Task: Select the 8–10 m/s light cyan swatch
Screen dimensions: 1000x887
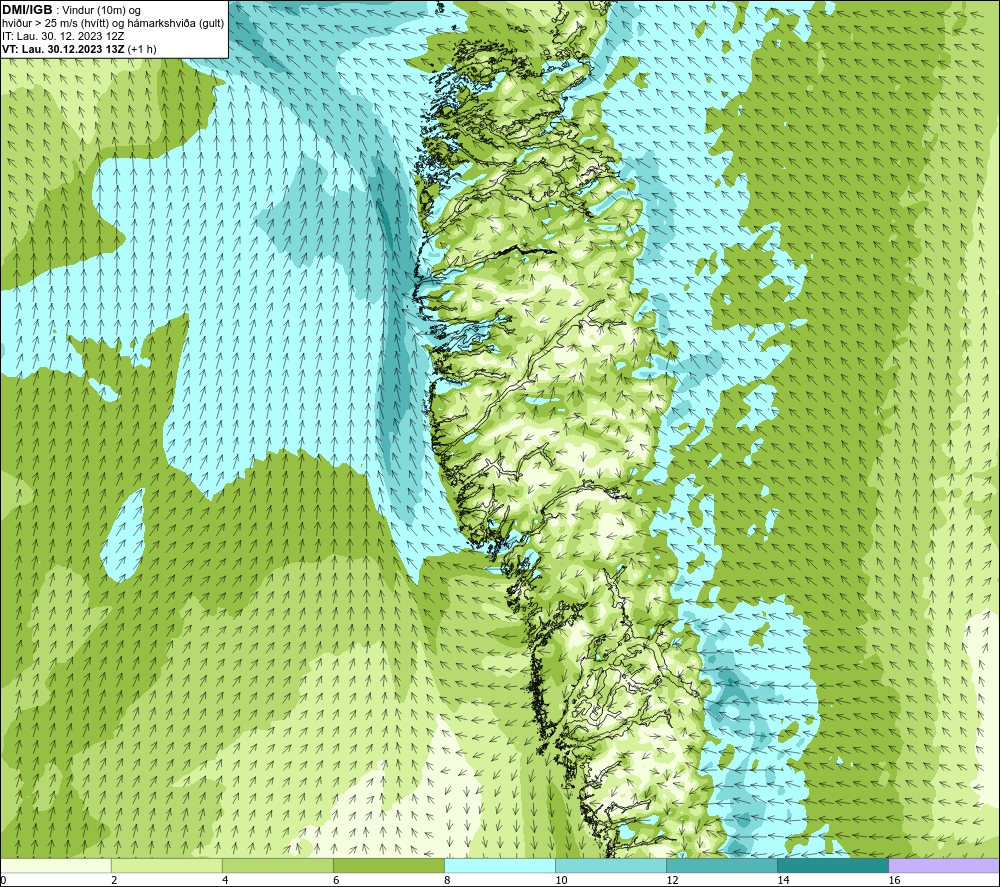Action: tap(499, 865)
